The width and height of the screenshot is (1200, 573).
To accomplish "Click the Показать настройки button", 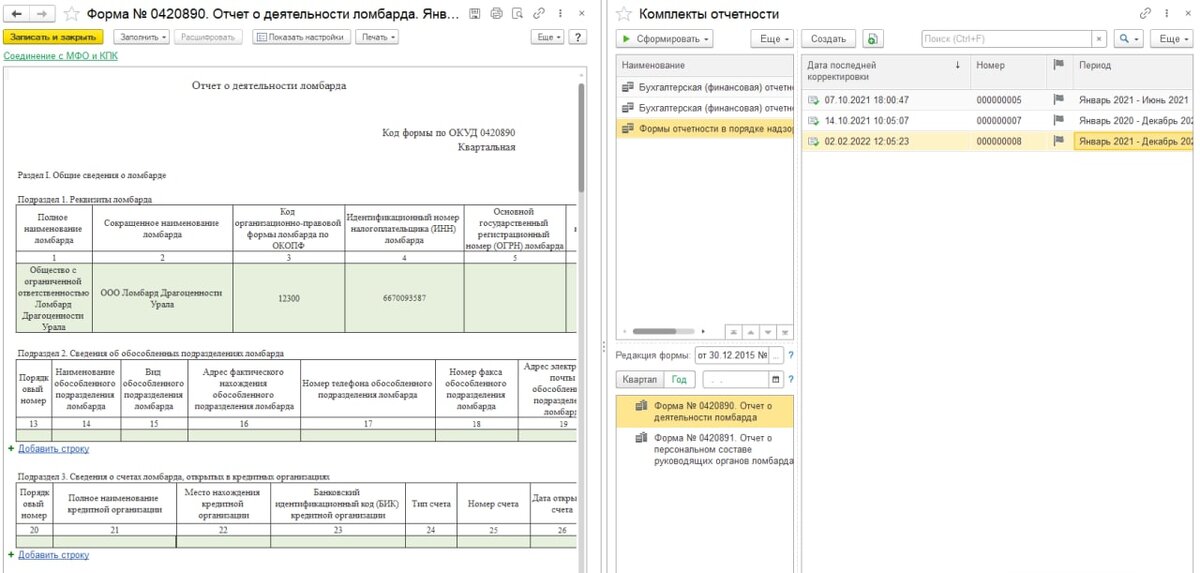I will [300, 37].
